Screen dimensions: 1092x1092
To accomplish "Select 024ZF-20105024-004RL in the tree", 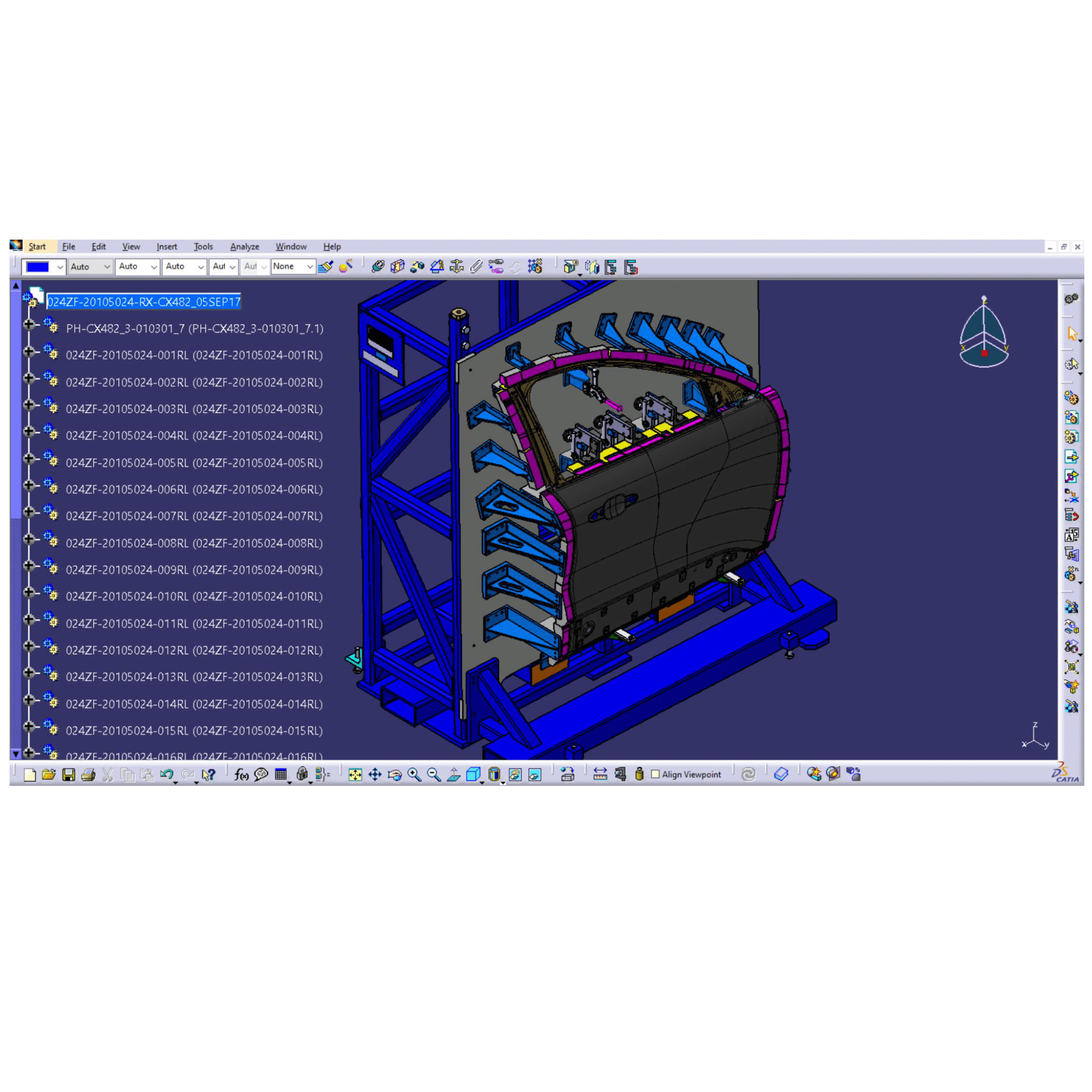I will tap(194, 436).
